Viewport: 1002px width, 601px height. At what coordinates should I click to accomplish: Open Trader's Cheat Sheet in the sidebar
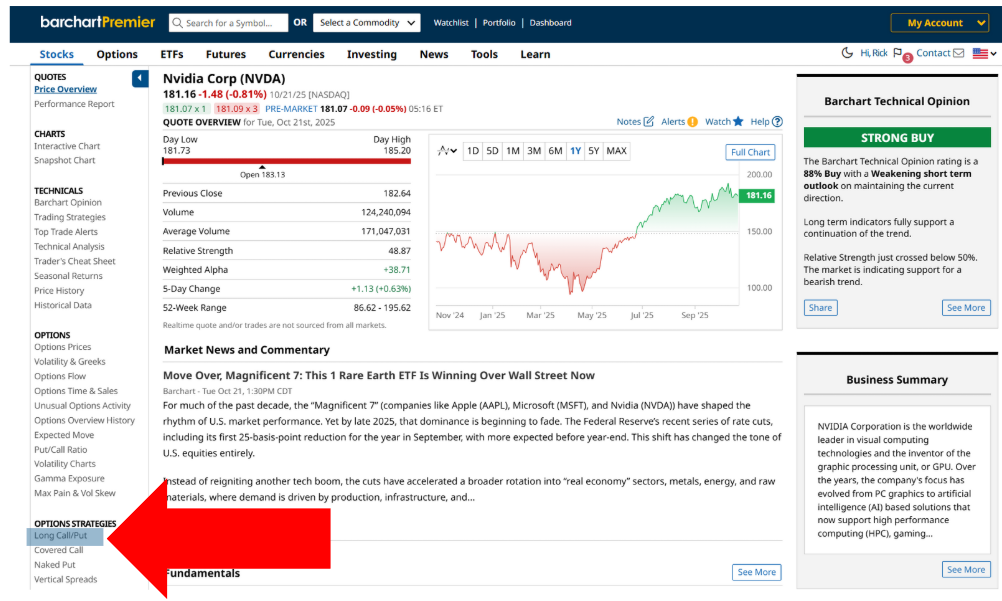coord(75,261)
